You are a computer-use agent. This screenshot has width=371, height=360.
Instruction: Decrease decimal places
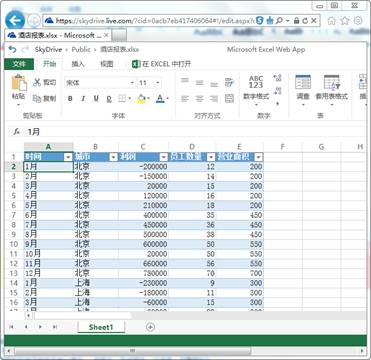(277, 91)
